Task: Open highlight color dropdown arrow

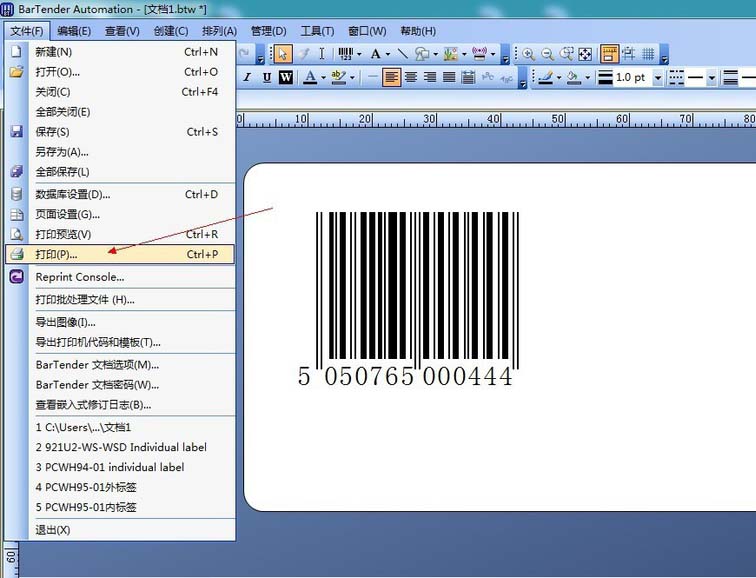Action: coord(352,77)
